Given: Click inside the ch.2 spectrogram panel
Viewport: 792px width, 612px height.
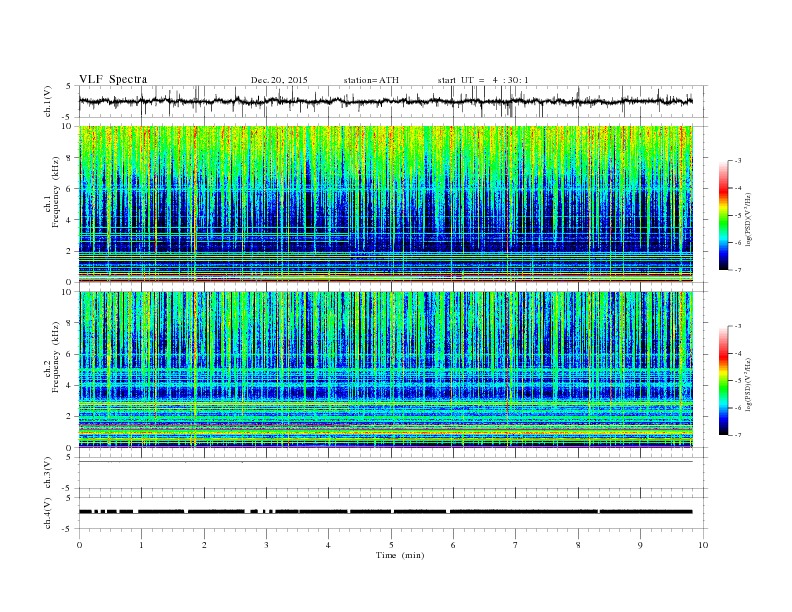Looking at the screenshot, I should [386, 370].
